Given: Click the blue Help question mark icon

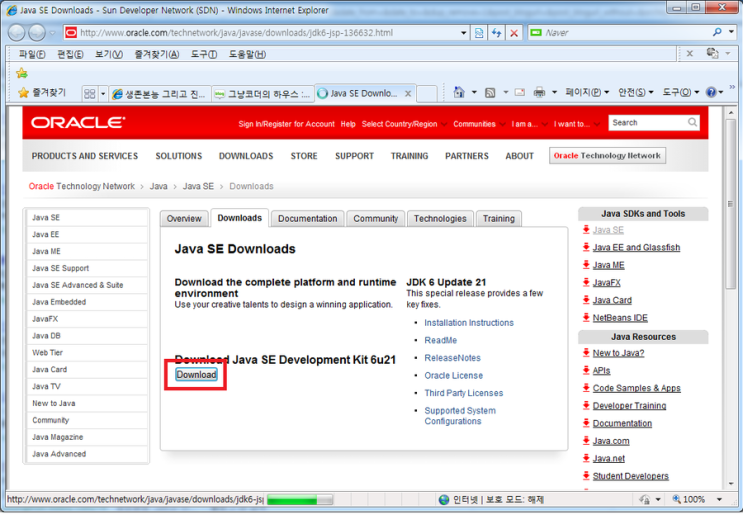Looking at the screenshot, I should (711, 92).
